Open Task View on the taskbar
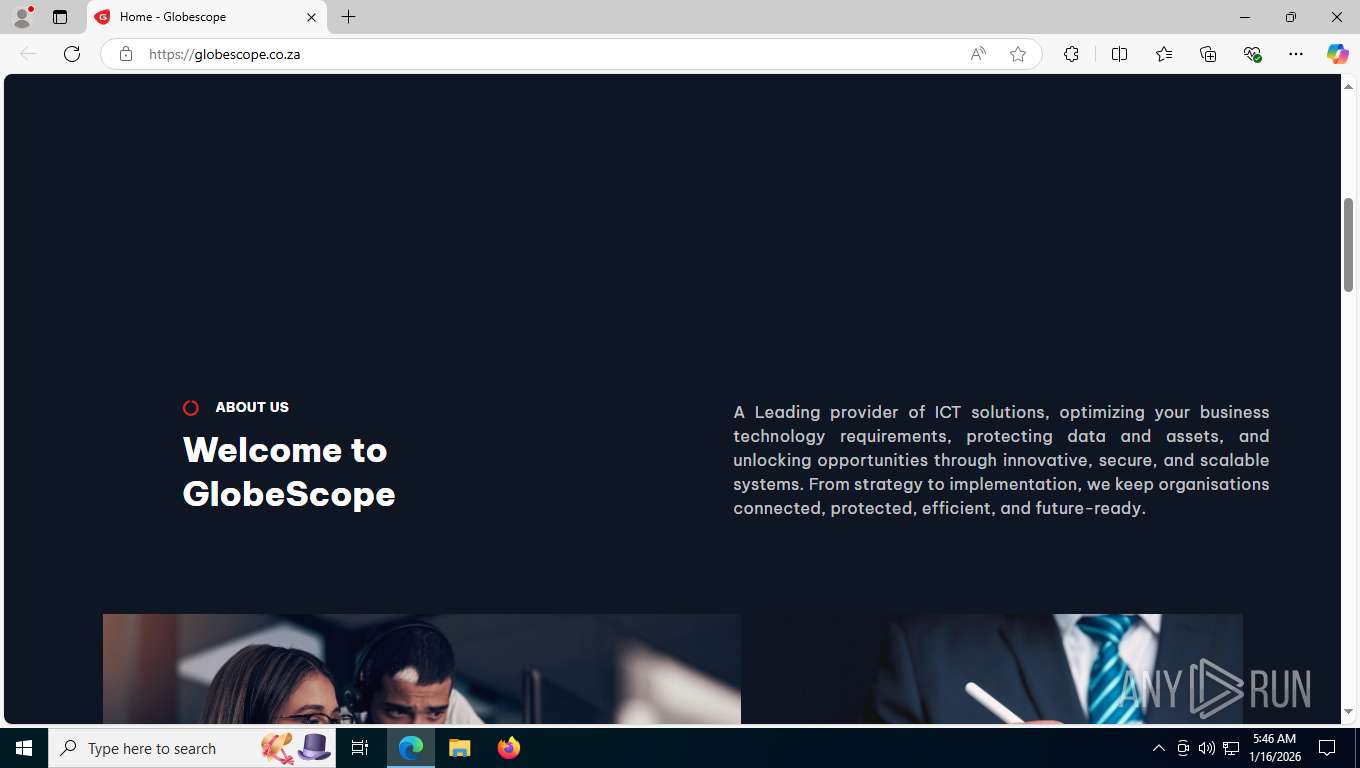 360,748
